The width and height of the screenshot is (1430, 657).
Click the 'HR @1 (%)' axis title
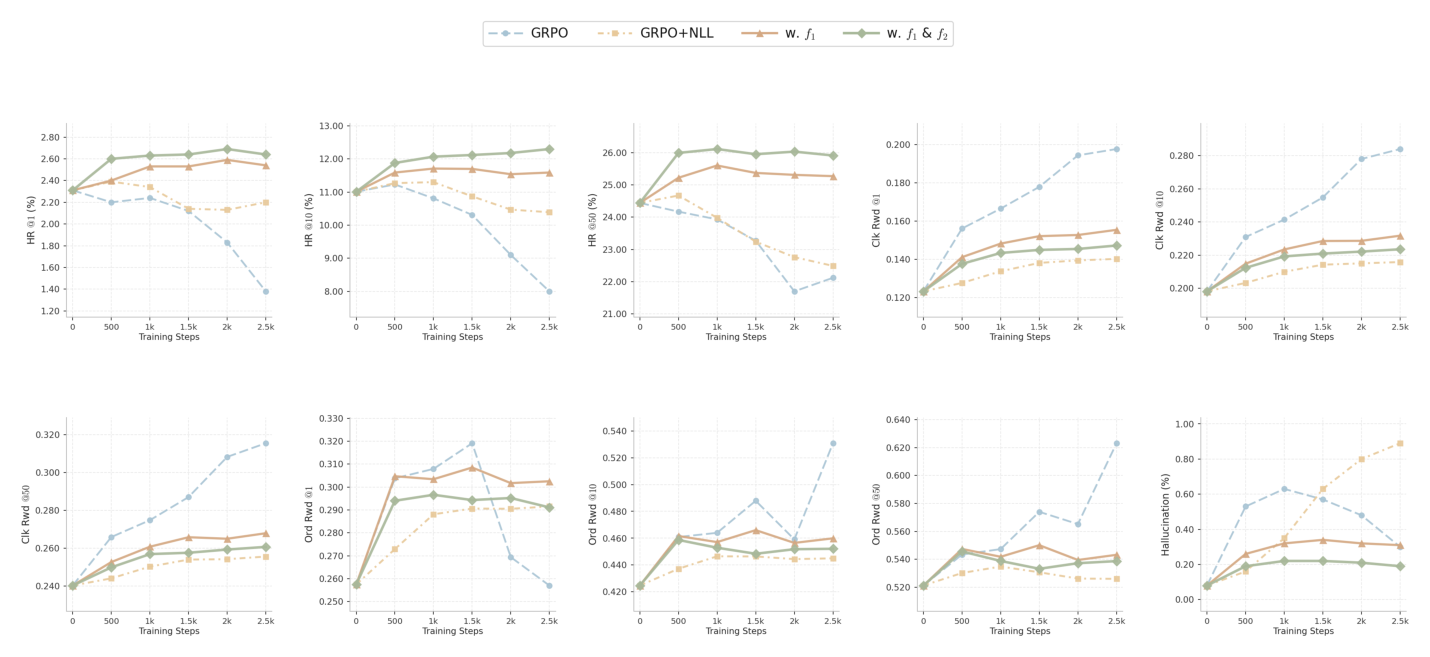pos(31,220)
